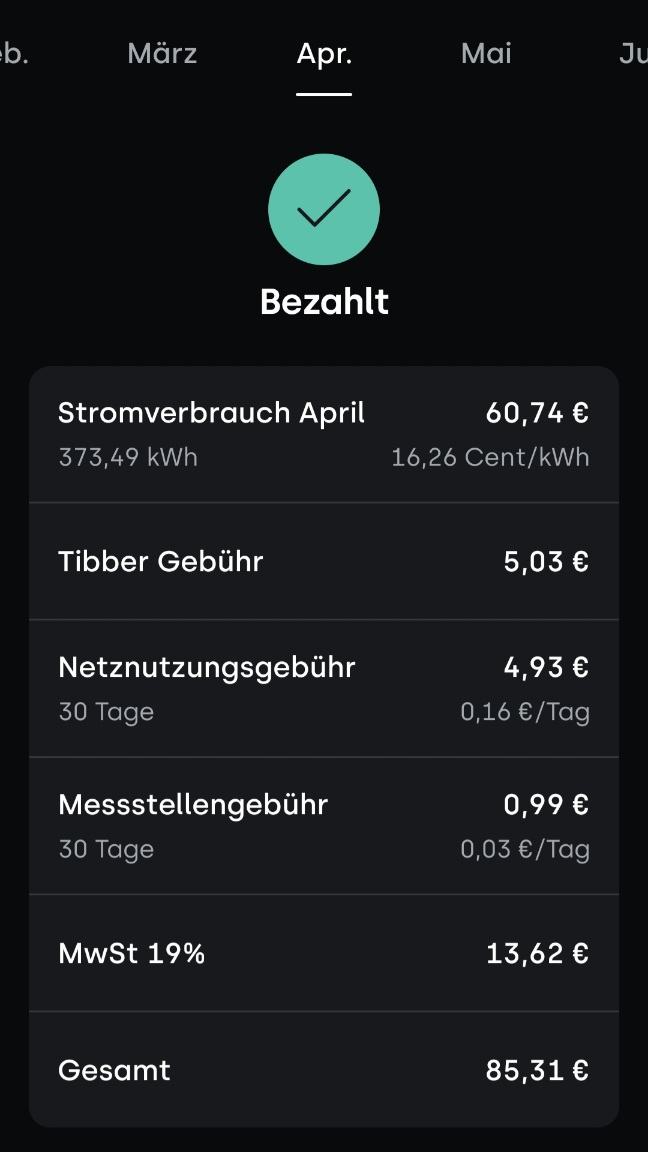This screenshot has height=1152, width=648.
Task: Tap the green paid checkmark icon
Action: pyautogui.click(x=324, y=209)
